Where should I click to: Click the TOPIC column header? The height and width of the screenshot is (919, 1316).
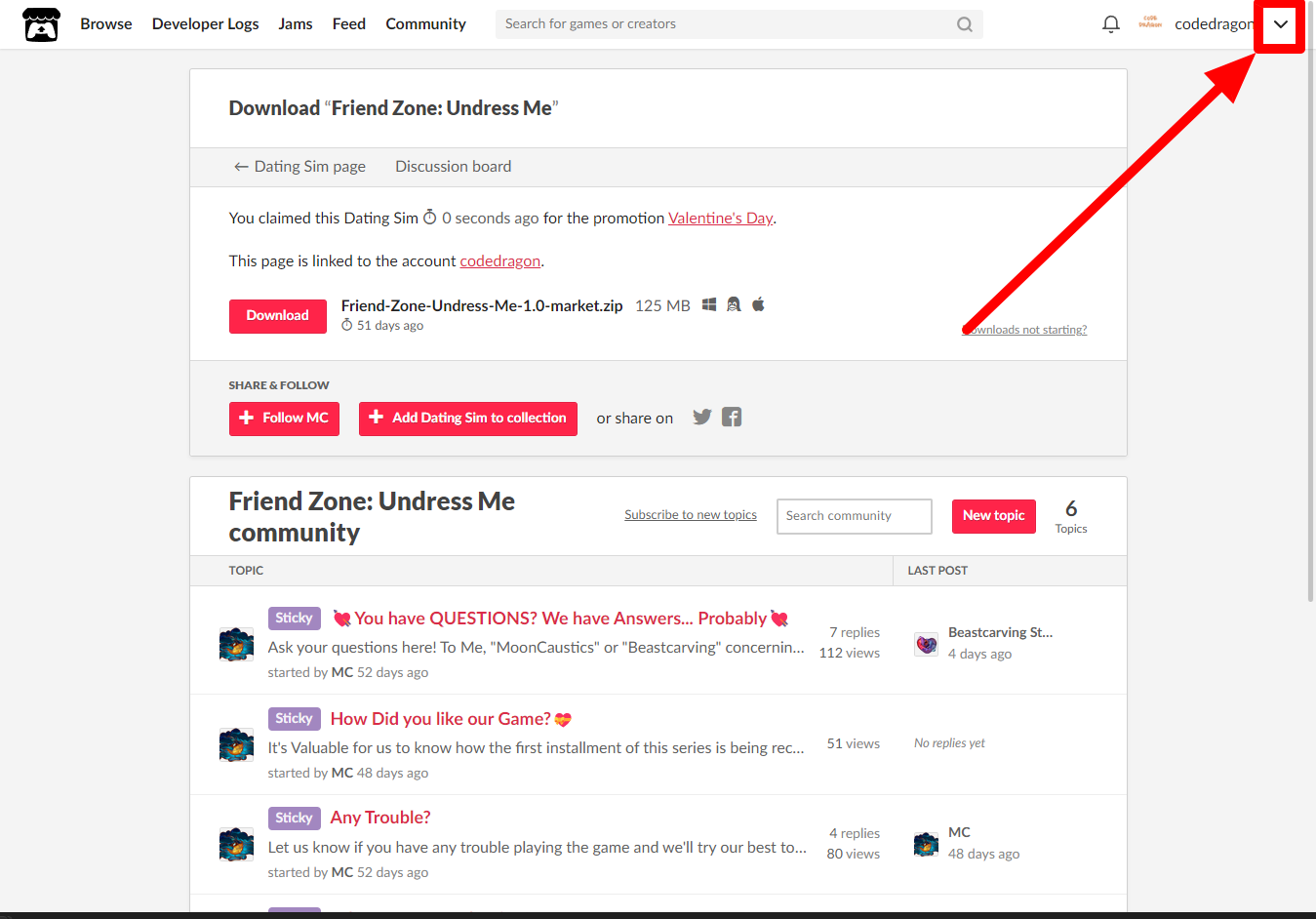click(x=246, y=571)
